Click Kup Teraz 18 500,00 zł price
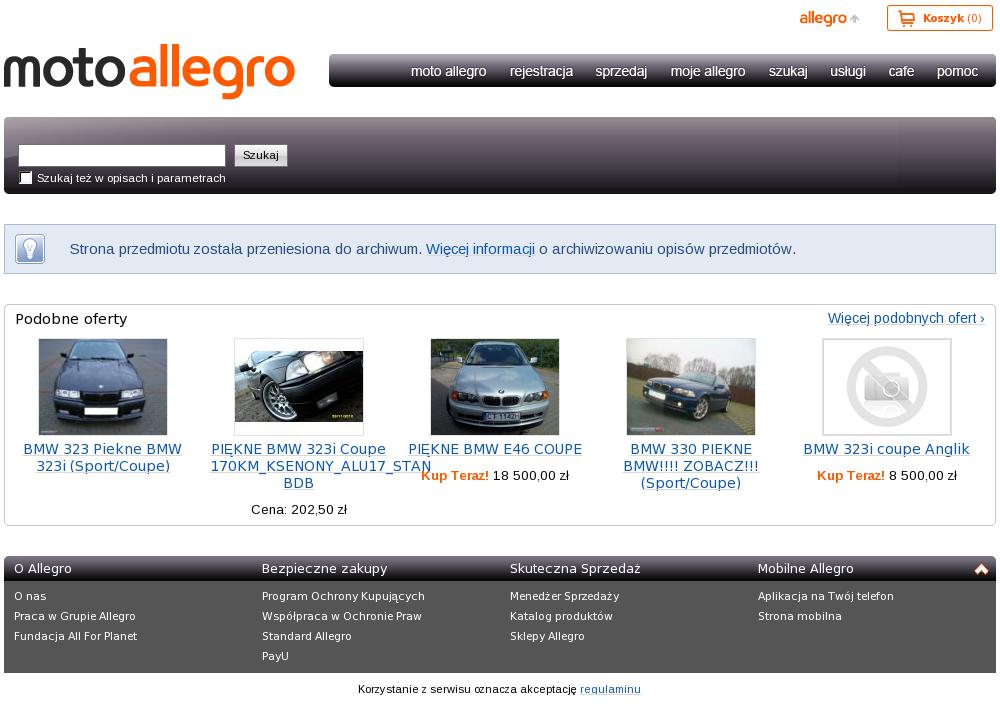 click(x=495, y=476)
